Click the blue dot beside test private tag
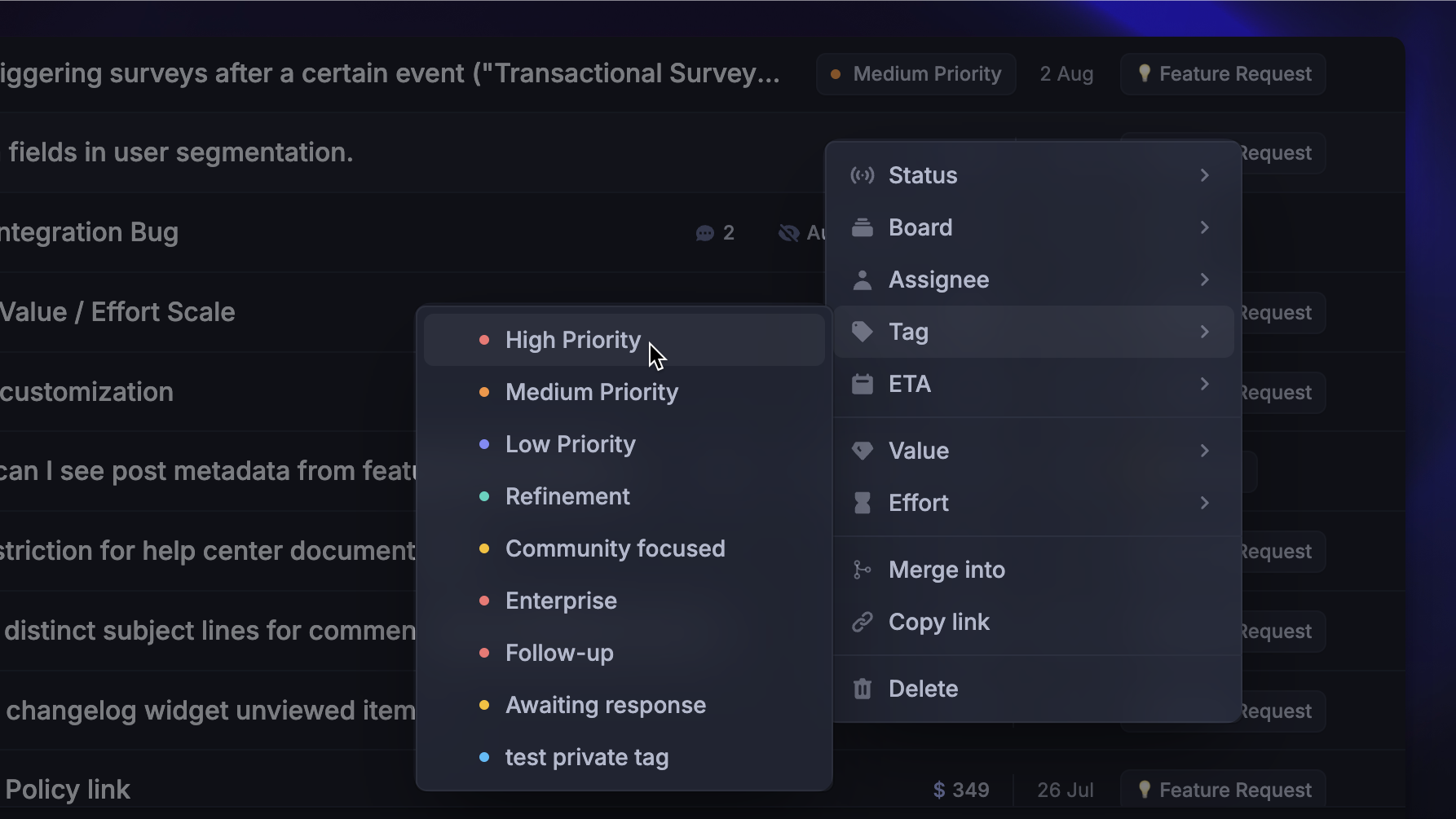The image size is (1456, 819). [484, 757]
